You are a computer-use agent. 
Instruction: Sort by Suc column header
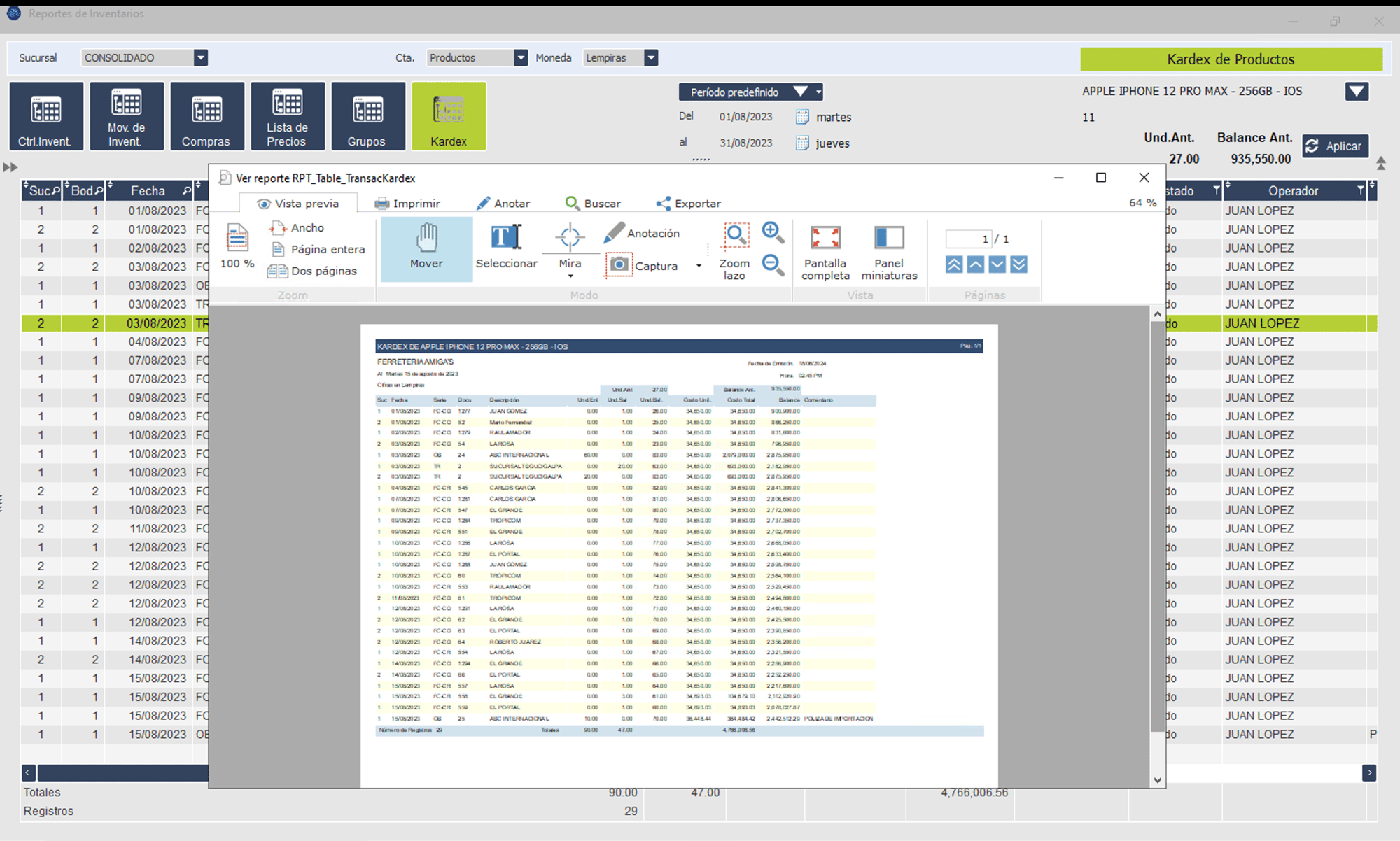pyautogui.click(x=40, y=190)
